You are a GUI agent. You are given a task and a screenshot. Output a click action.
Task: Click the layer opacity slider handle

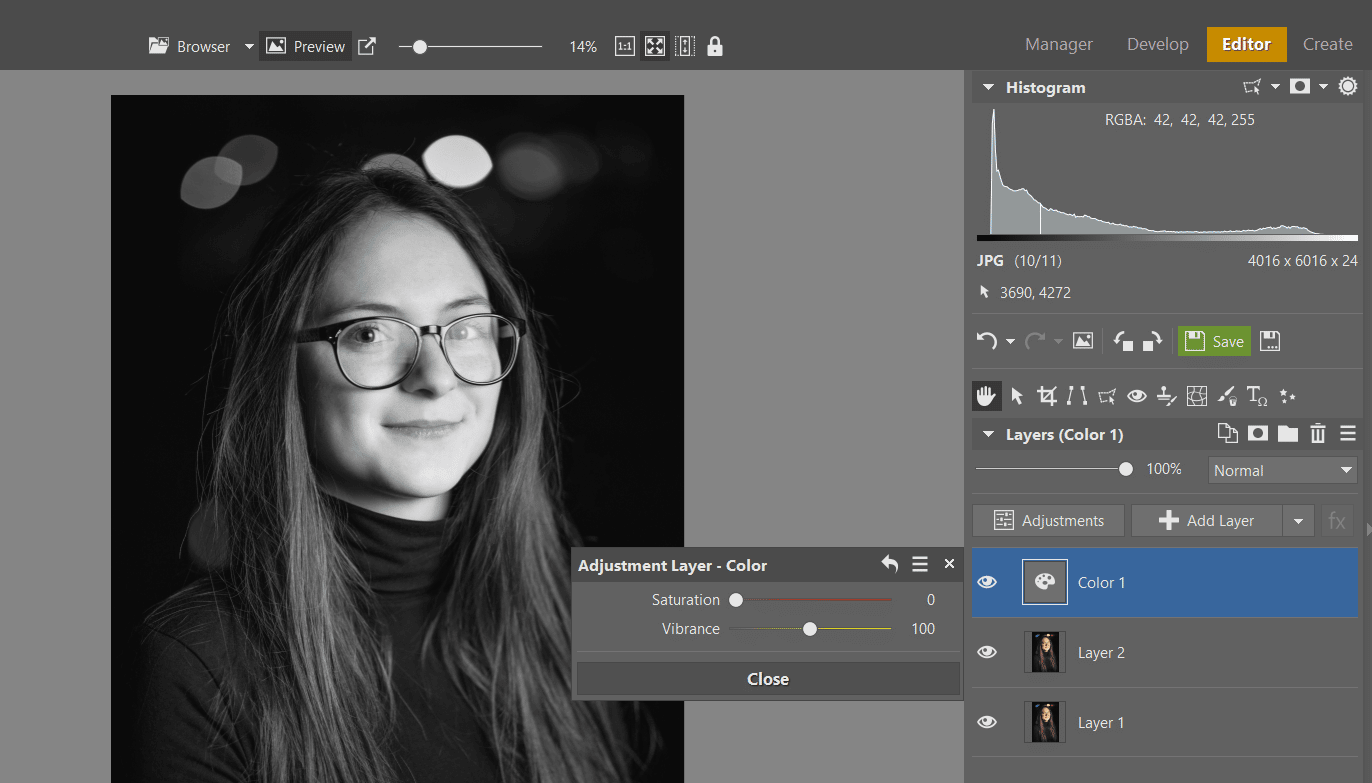tap(1126, 469)
